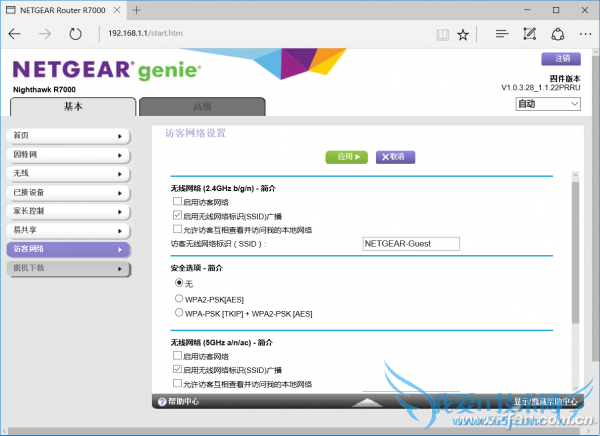
Task: Open a new browser tab plus
Action: point(136,10)
